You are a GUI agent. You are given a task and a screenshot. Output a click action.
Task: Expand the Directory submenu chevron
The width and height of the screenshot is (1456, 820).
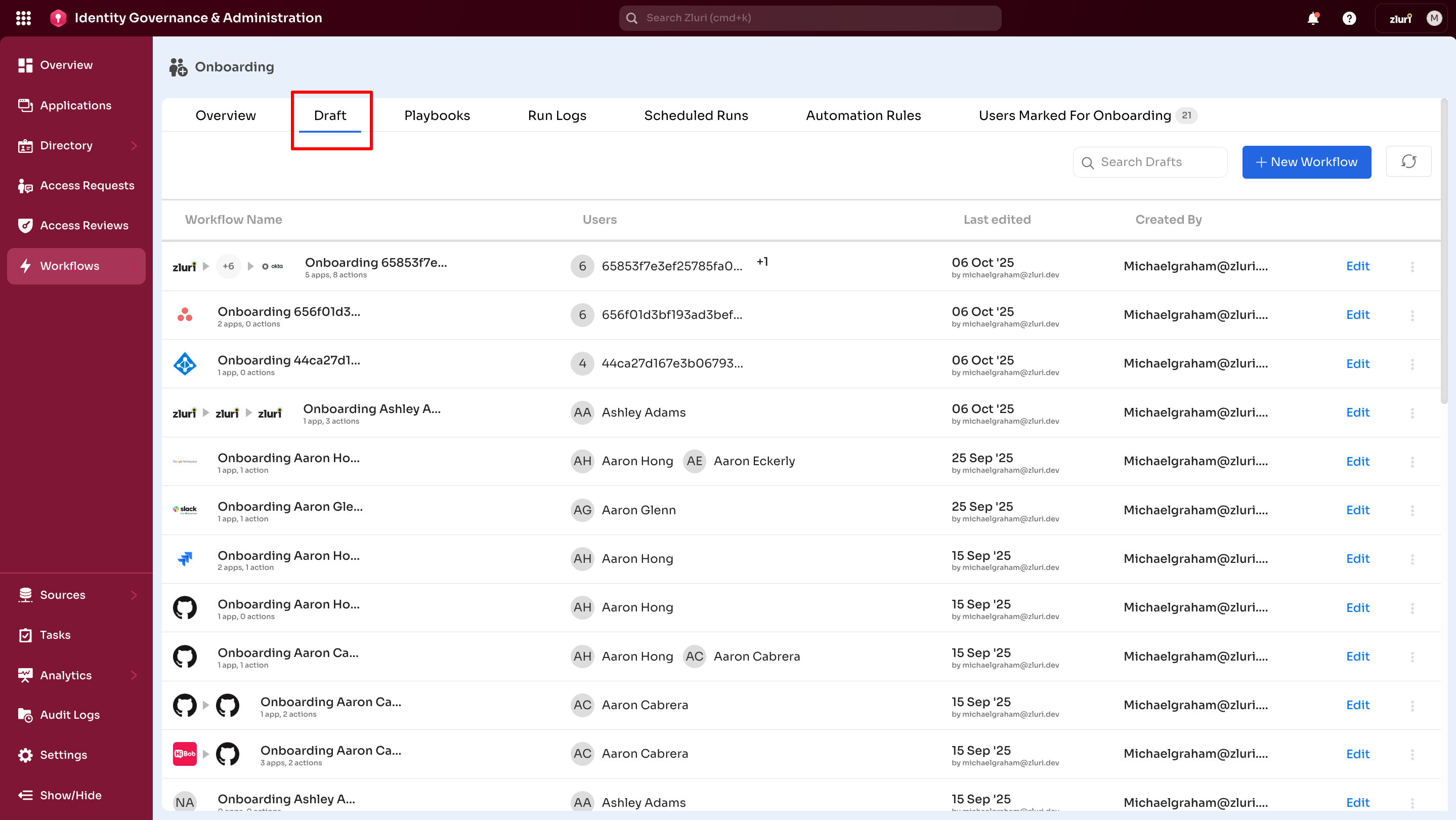134,146
